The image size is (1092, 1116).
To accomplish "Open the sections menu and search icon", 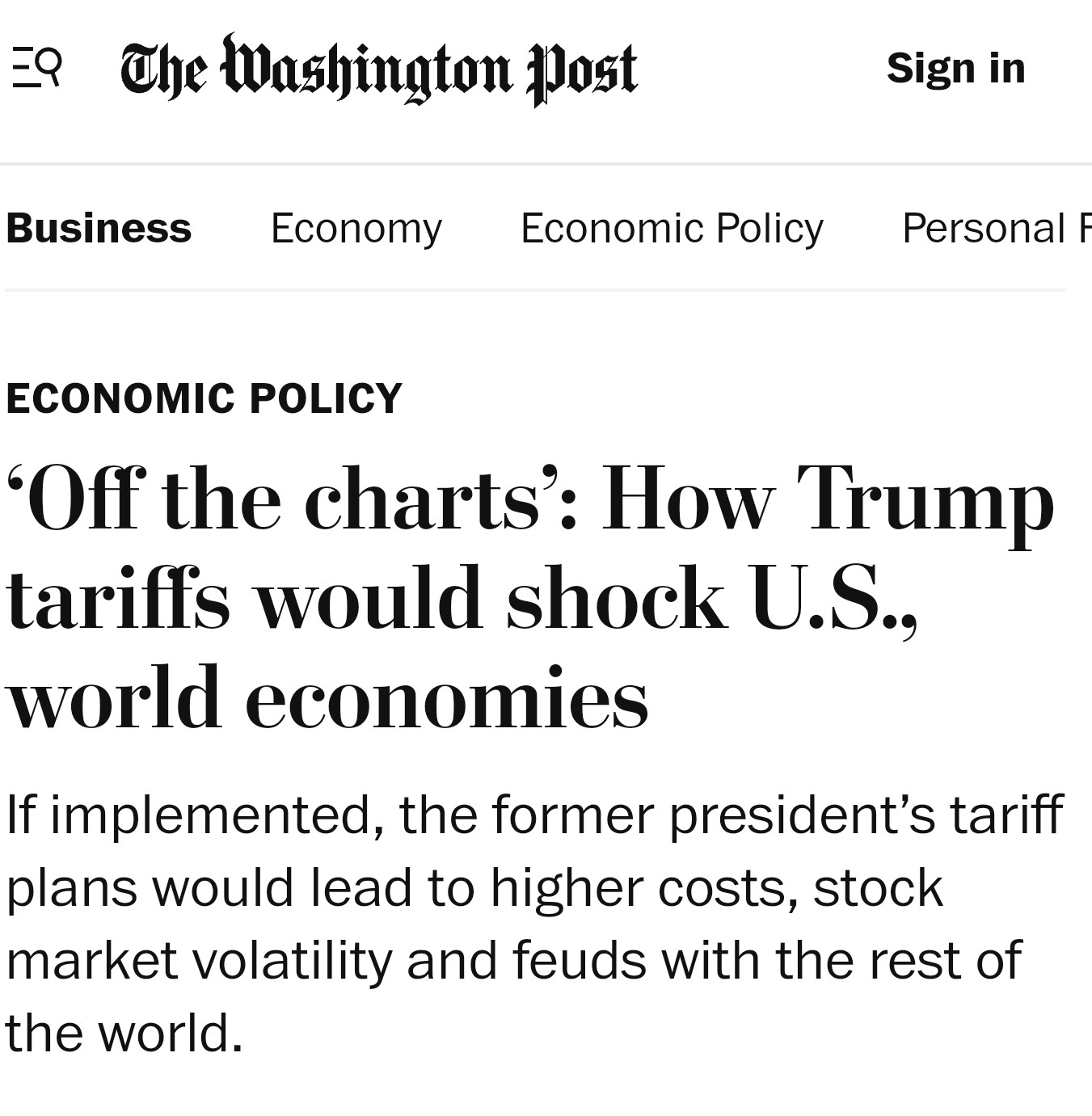I will point(37,68).
